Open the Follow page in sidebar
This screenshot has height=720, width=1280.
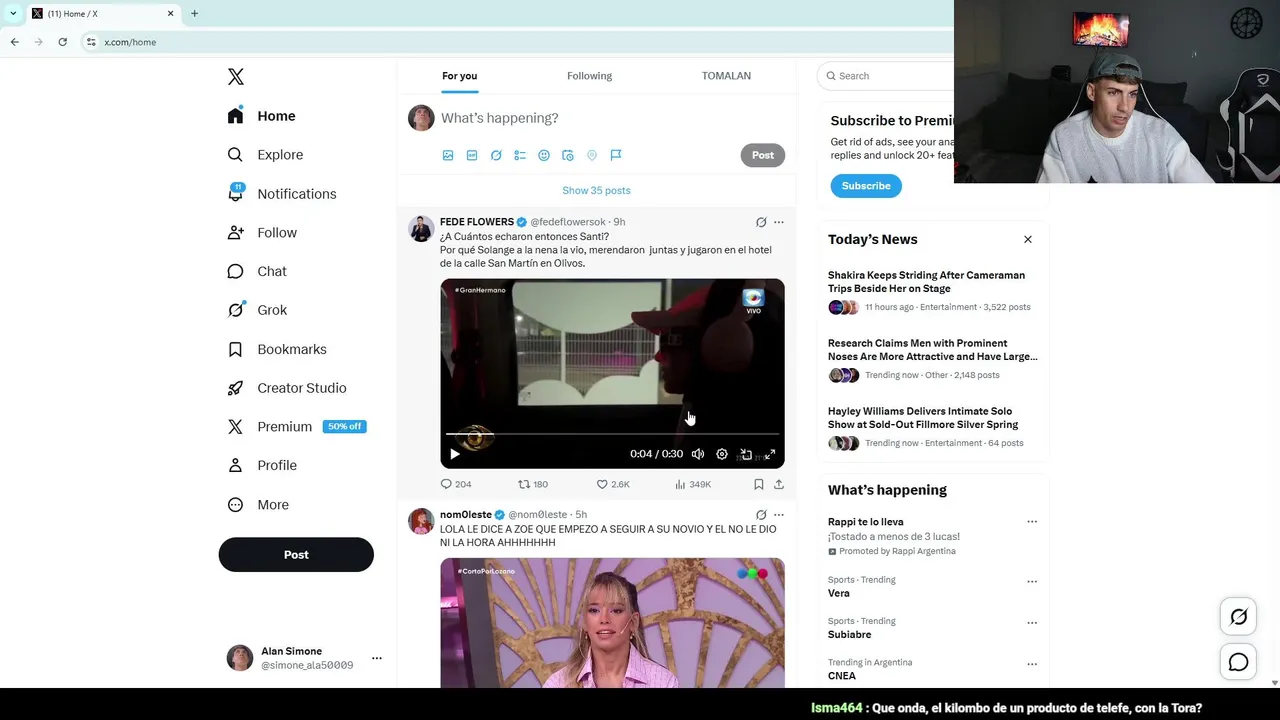coord(262,233)
